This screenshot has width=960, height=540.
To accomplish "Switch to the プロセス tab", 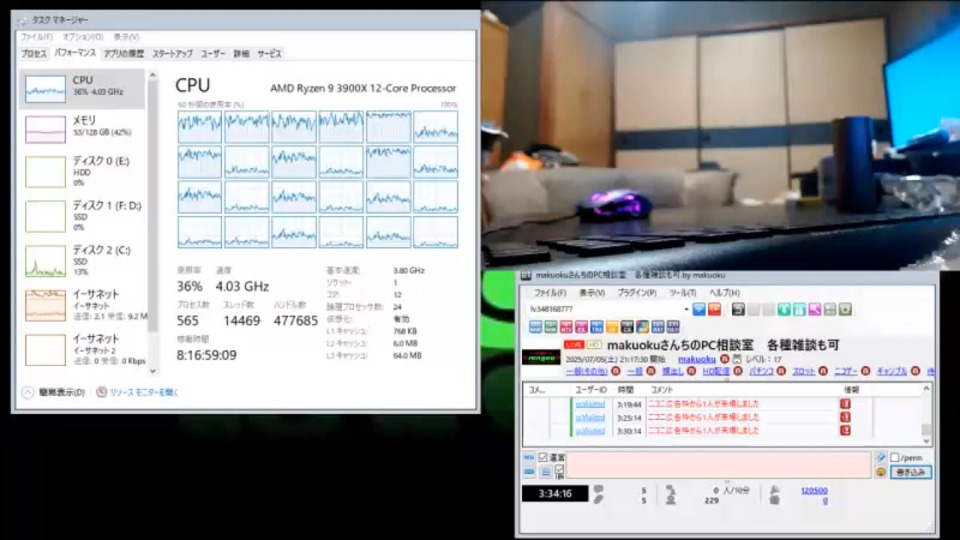I will click(34, 54).
